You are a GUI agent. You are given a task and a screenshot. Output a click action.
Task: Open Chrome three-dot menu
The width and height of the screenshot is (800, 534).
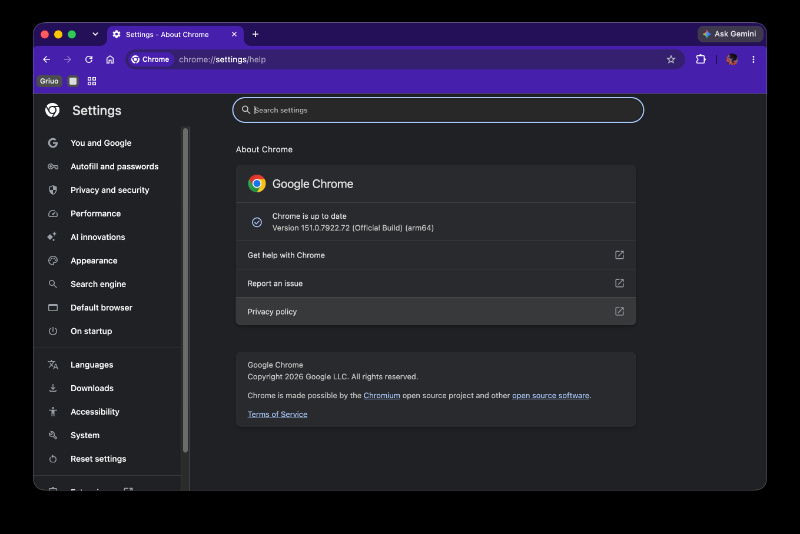[x=753, y=60]
